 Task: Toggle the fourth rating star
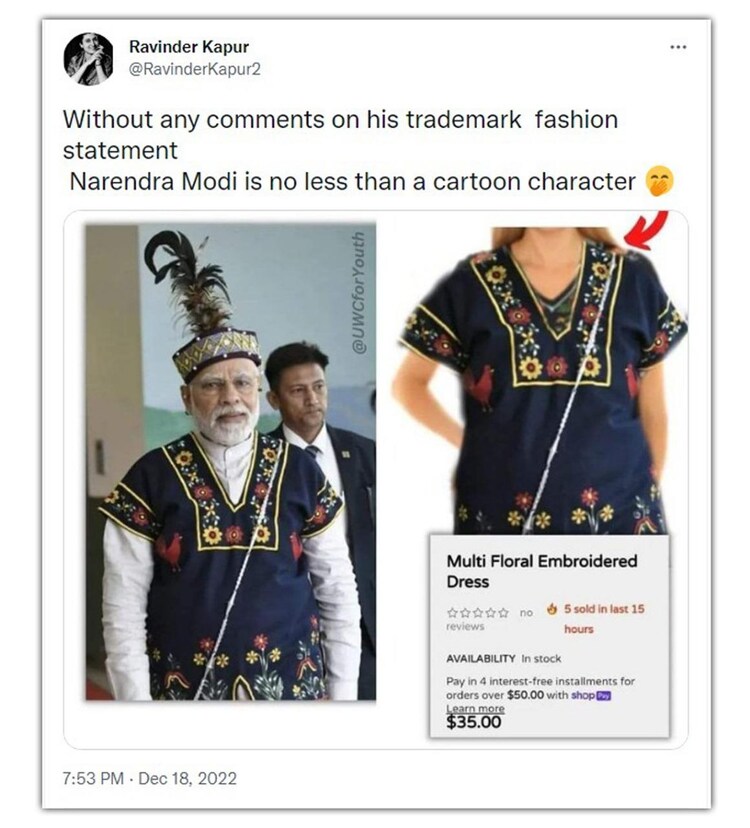click(492, 613)
